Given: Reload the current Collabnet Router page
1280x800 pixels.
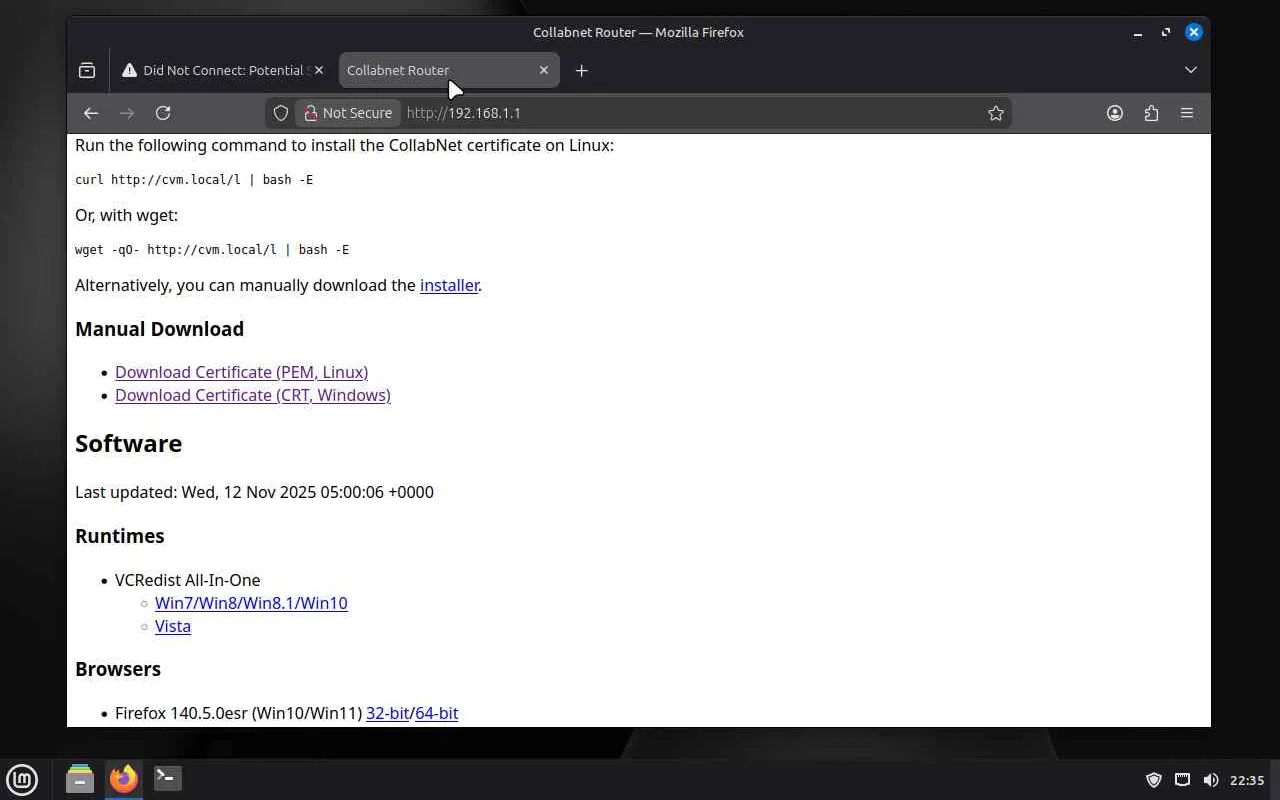Looking at the screenshot, I should (163, 113).
